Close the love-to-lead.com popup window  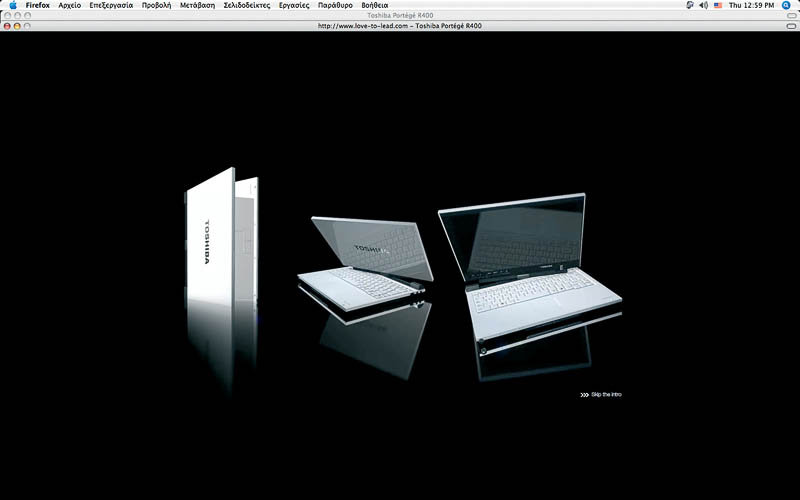click(7, 26)
